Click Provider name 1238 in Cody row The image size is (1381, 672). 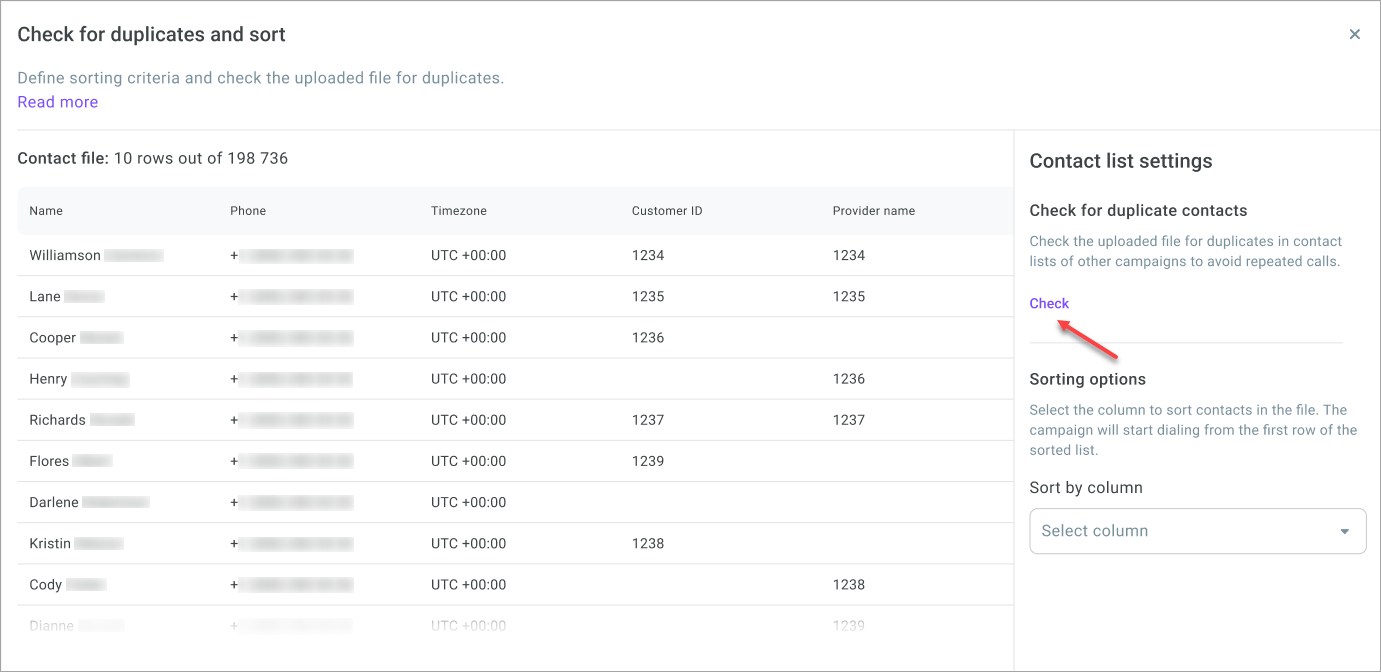[x=849, y=585]
